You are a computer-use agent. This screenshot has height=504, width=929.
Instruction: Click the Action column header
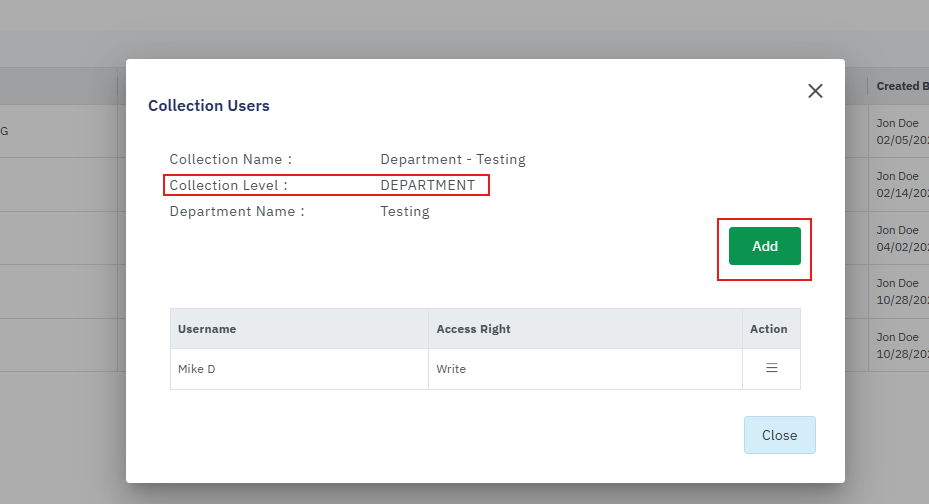pyautogui.click(x=769, y=329)
